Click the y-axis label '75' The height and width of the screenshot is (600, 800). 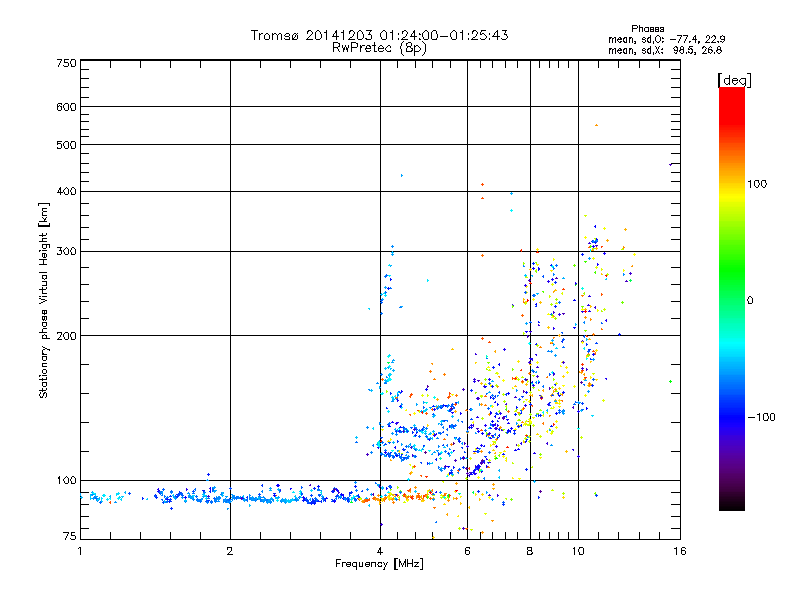(x=70, y=536)
